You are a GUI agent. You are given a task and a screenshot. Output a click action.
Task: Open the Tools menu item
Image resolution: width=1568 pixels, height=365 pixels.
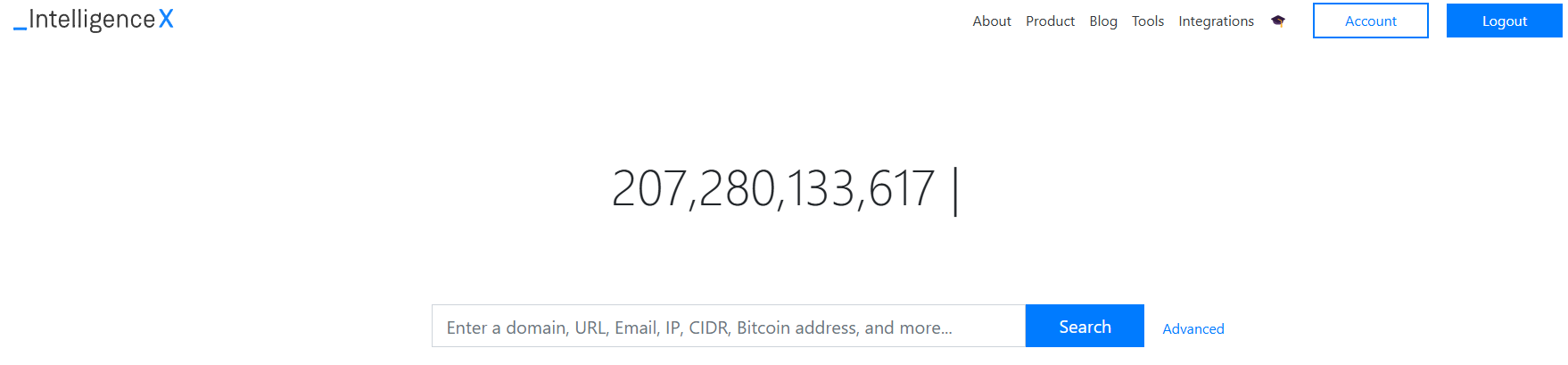[1148, 21]
